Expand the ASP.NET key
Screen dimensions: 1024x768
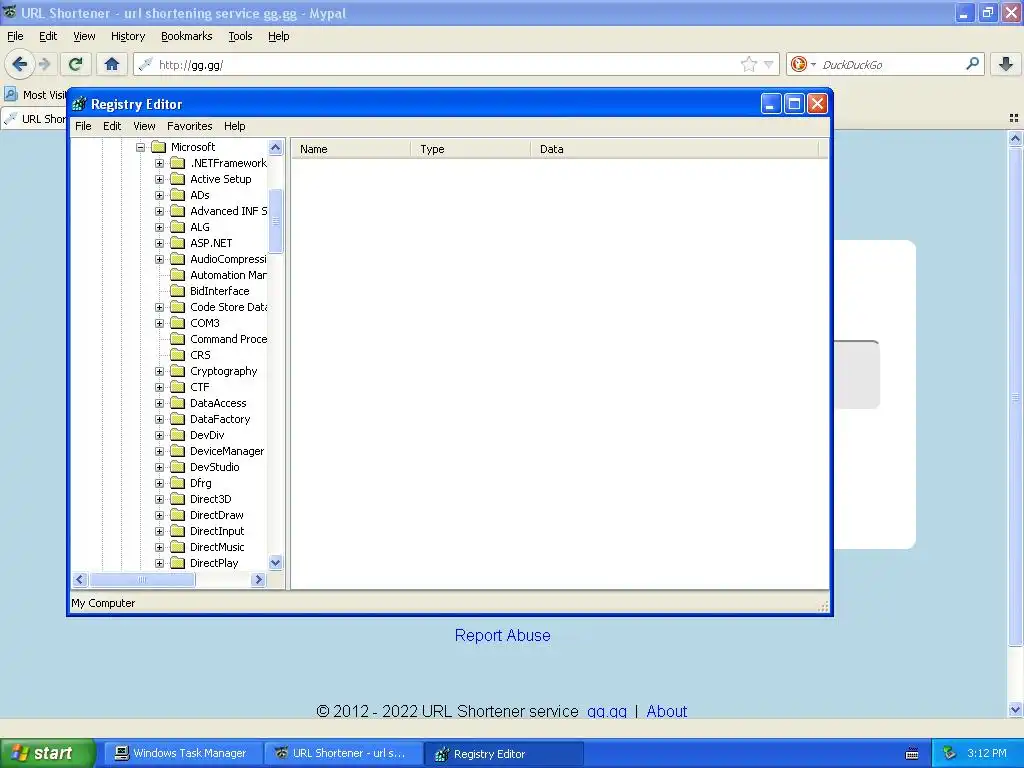159,243
